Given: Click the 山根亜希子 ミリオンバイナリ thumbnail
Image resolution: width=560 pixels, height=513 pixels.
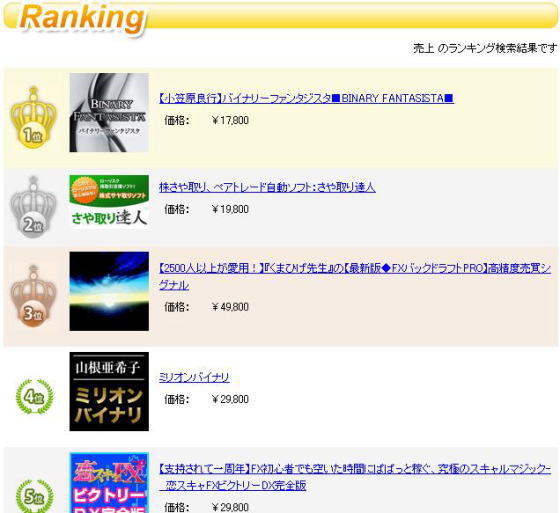Looking at the screenshot, I should [109, 392].
